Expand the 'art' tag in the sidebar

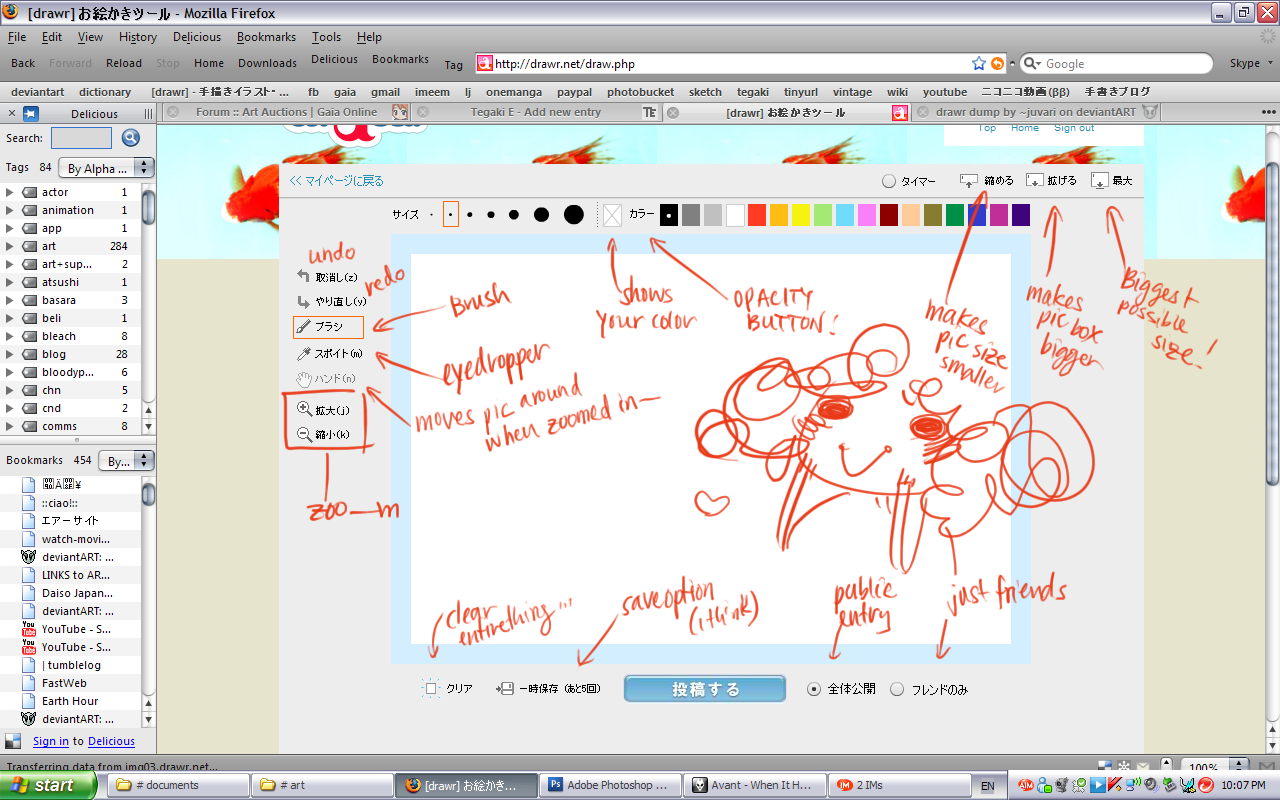tap(10, 246)
